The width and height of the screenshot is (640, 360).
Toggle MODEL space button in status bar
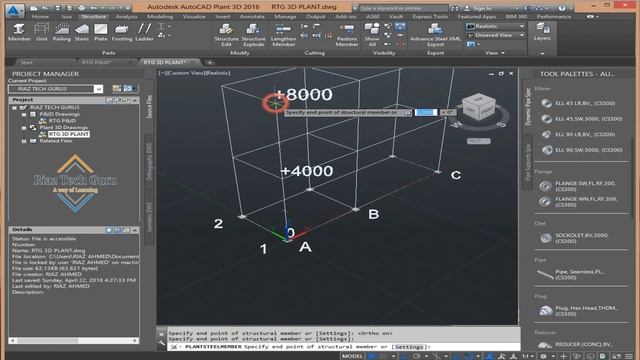click(x=353, y=356)
